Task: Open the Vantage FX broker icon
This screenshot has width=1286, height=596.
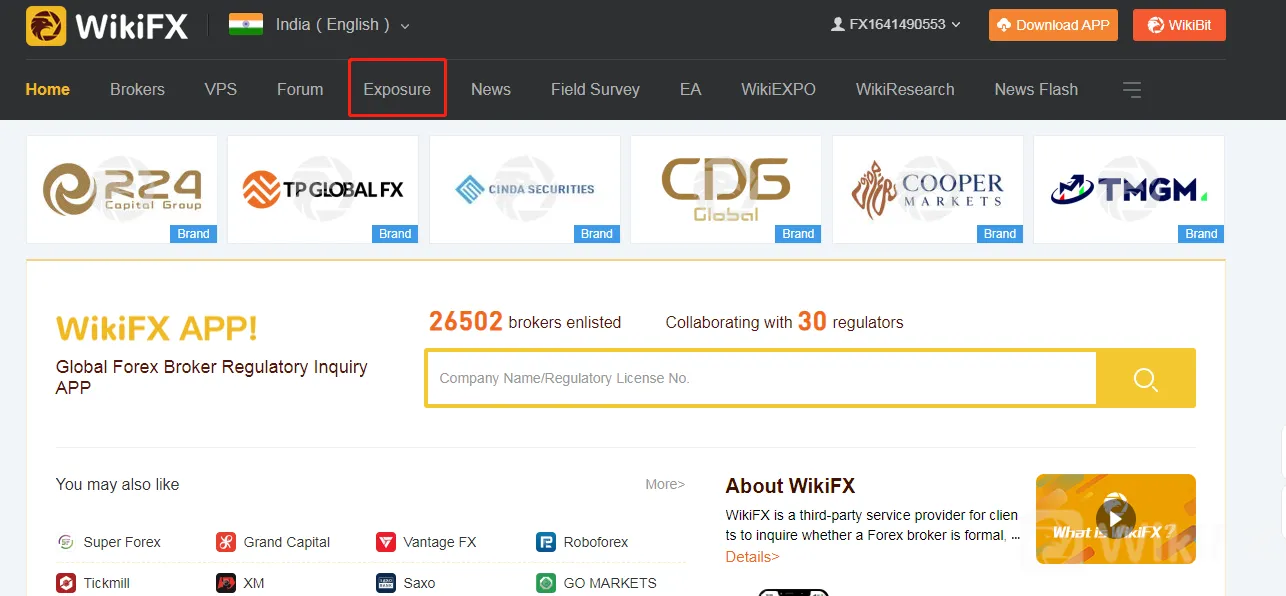Action: pyautogui.click(x=386, y=542)
